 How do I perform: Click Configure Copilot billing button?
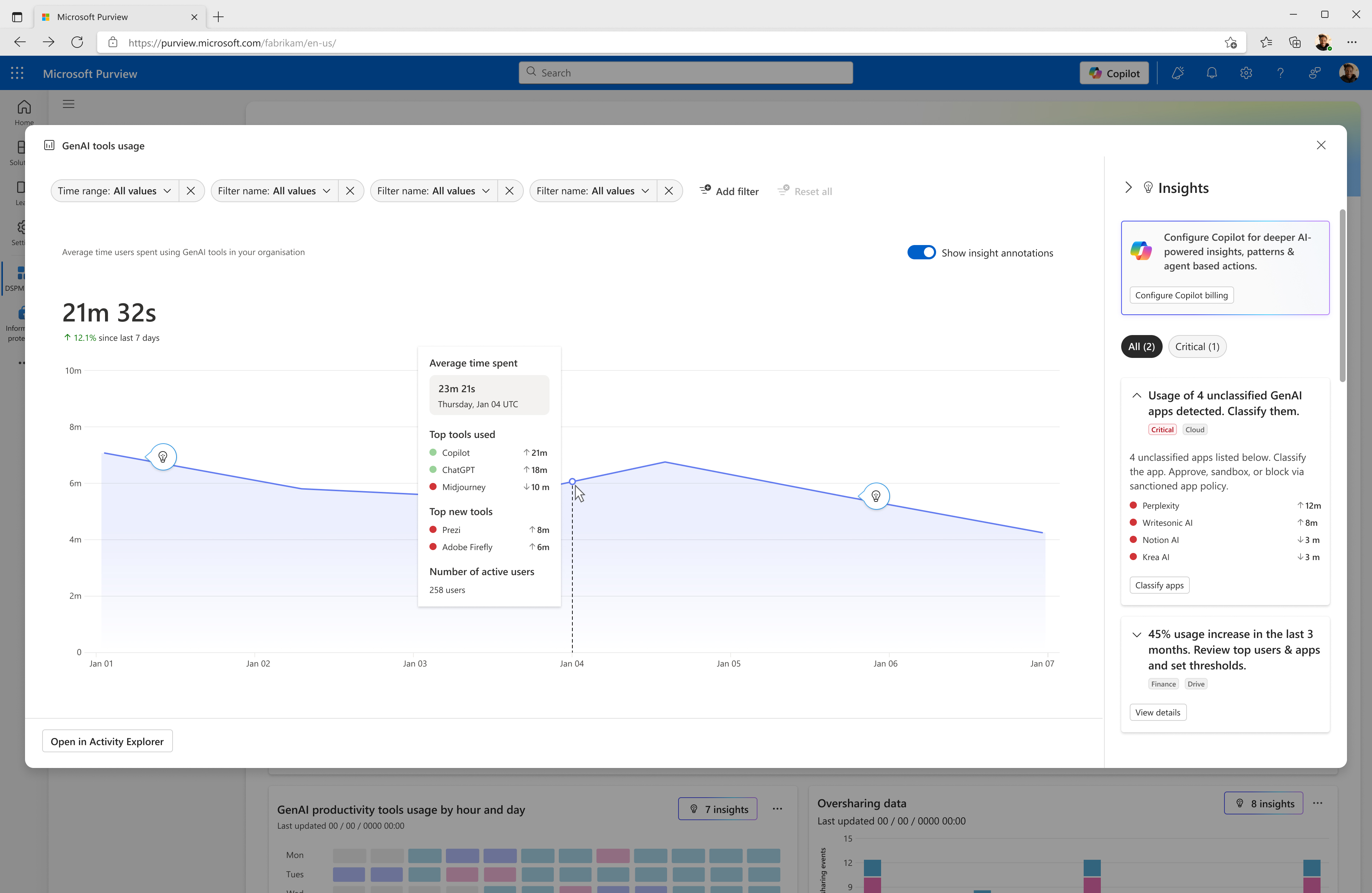click(x=1181, y=295)
